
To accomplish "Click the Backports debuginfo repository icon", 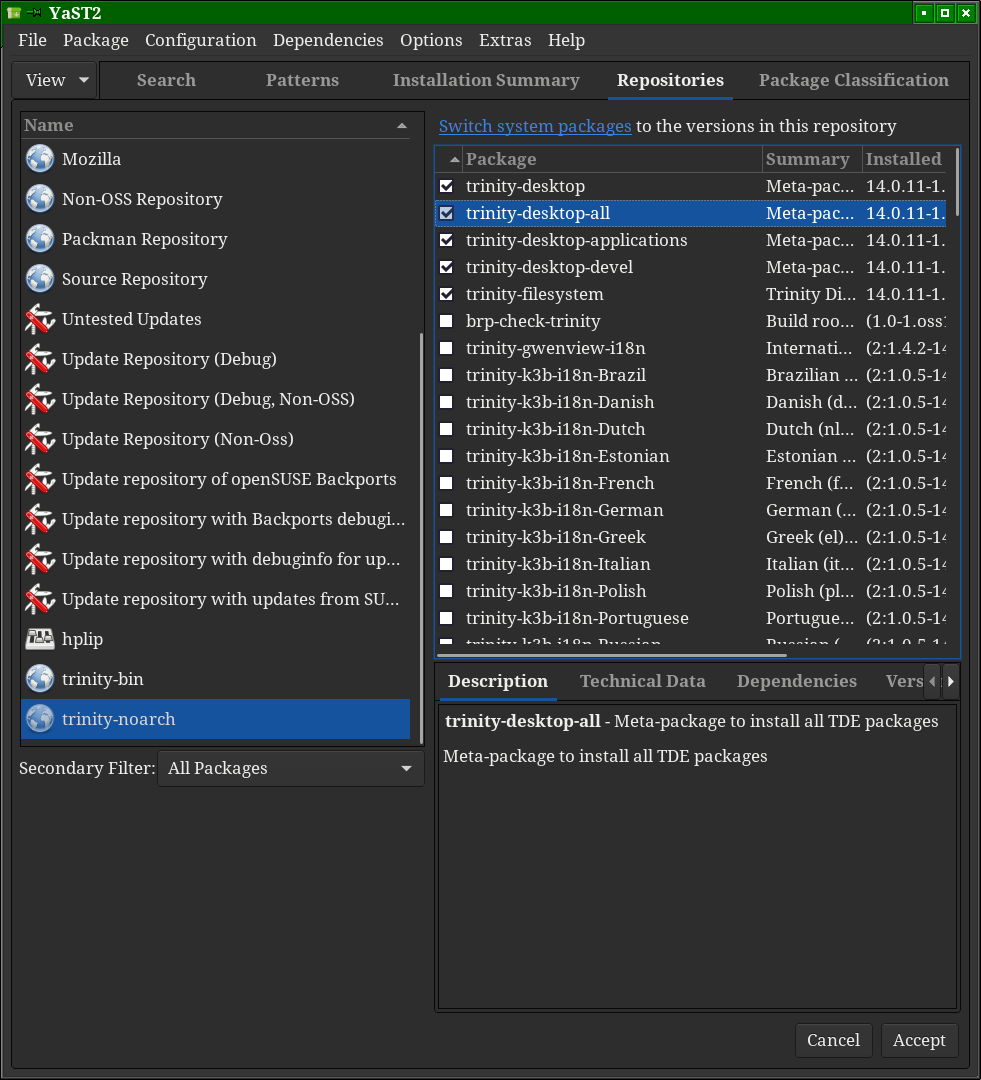I will coord(40,519).
